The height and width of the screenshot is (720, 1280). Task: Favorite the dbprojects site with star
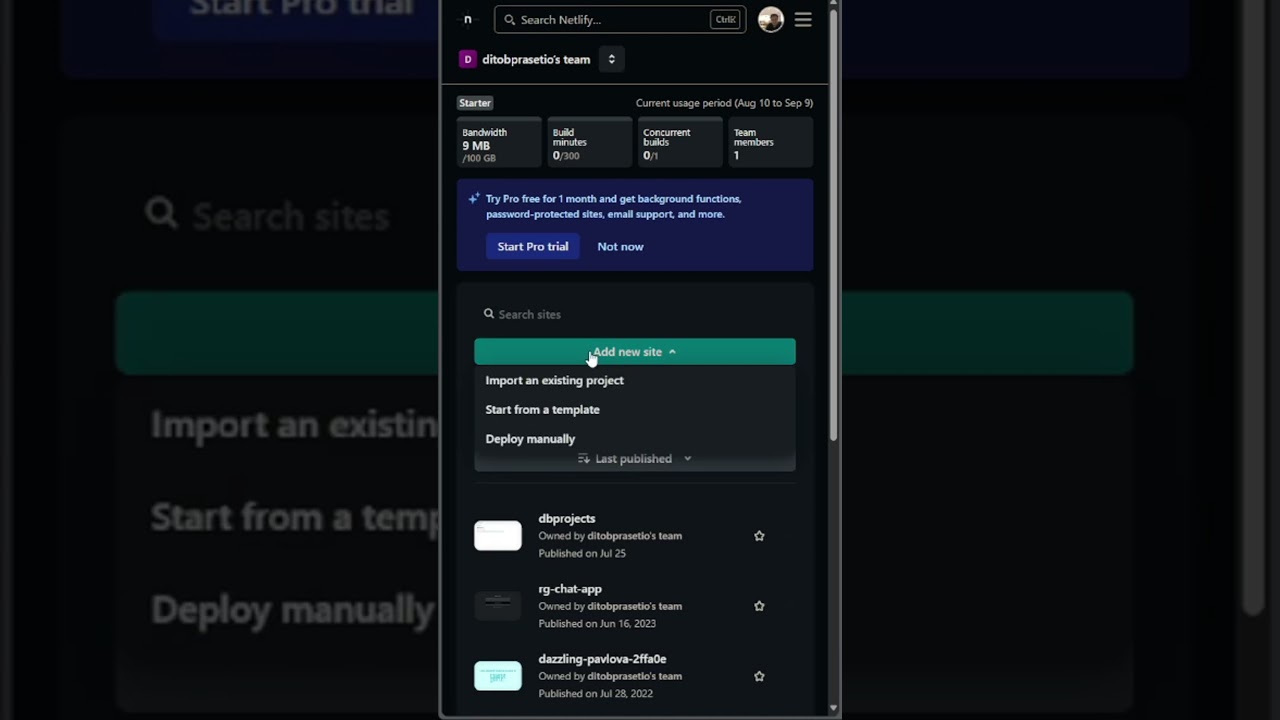pyautogui.click(x=759, y=536)
